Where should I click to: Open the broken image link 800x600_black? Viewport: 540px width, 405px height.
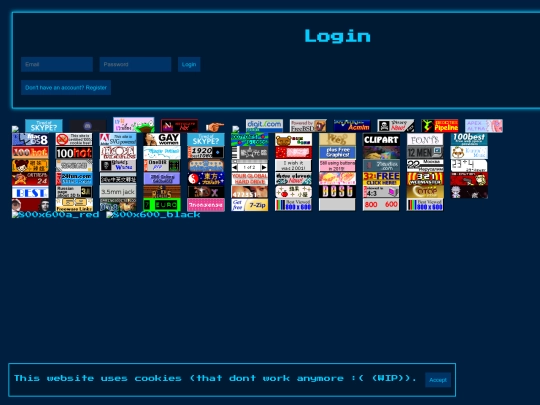click(x=153, y=215)
